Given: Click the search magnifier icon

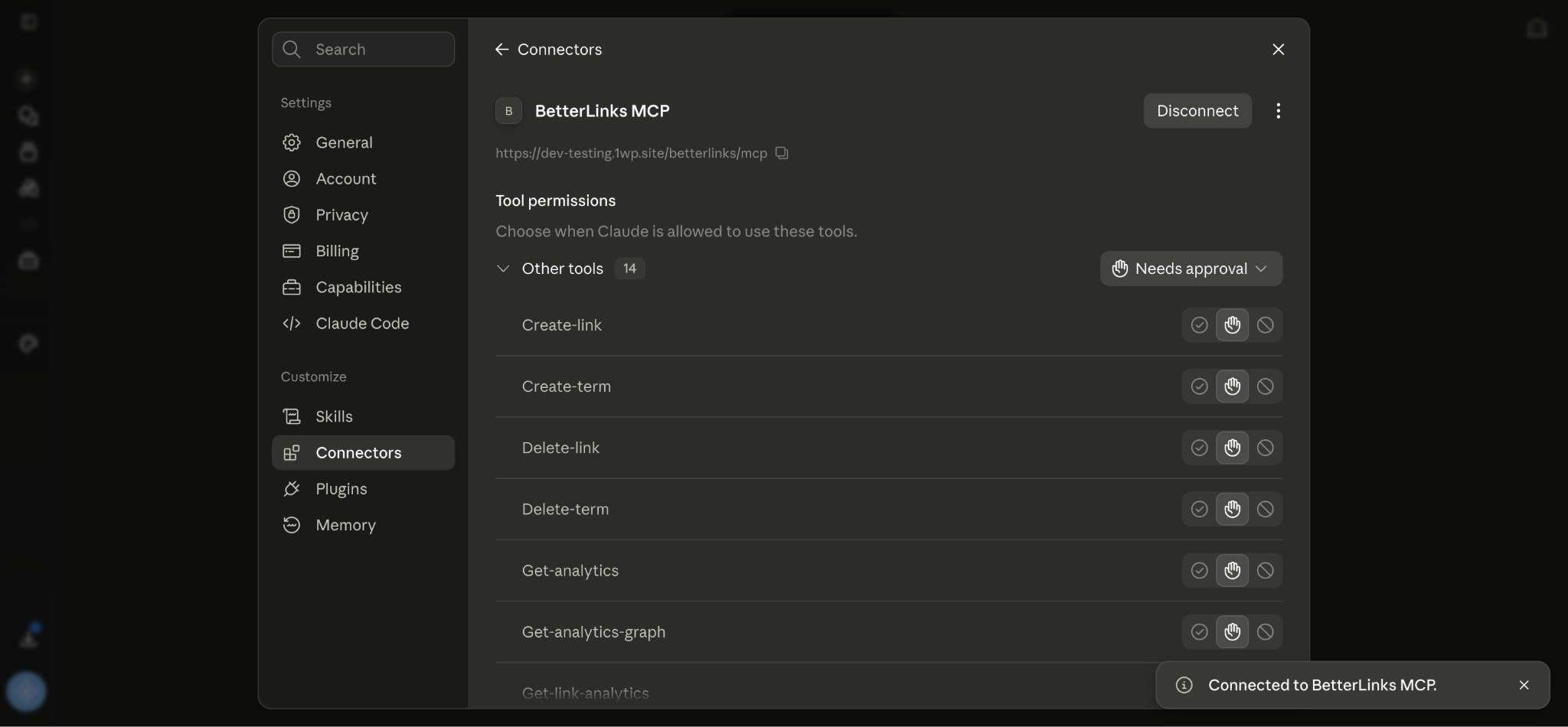Looking at the screenshot, I should coord(291,49).
